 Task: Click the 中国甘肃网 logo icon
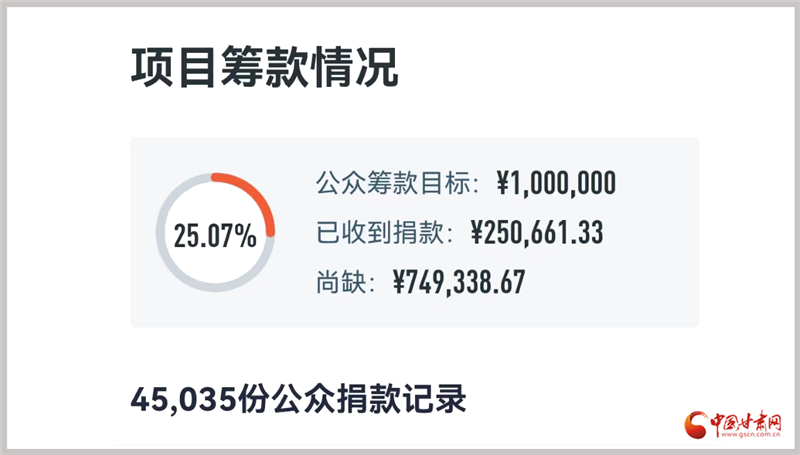733,424
